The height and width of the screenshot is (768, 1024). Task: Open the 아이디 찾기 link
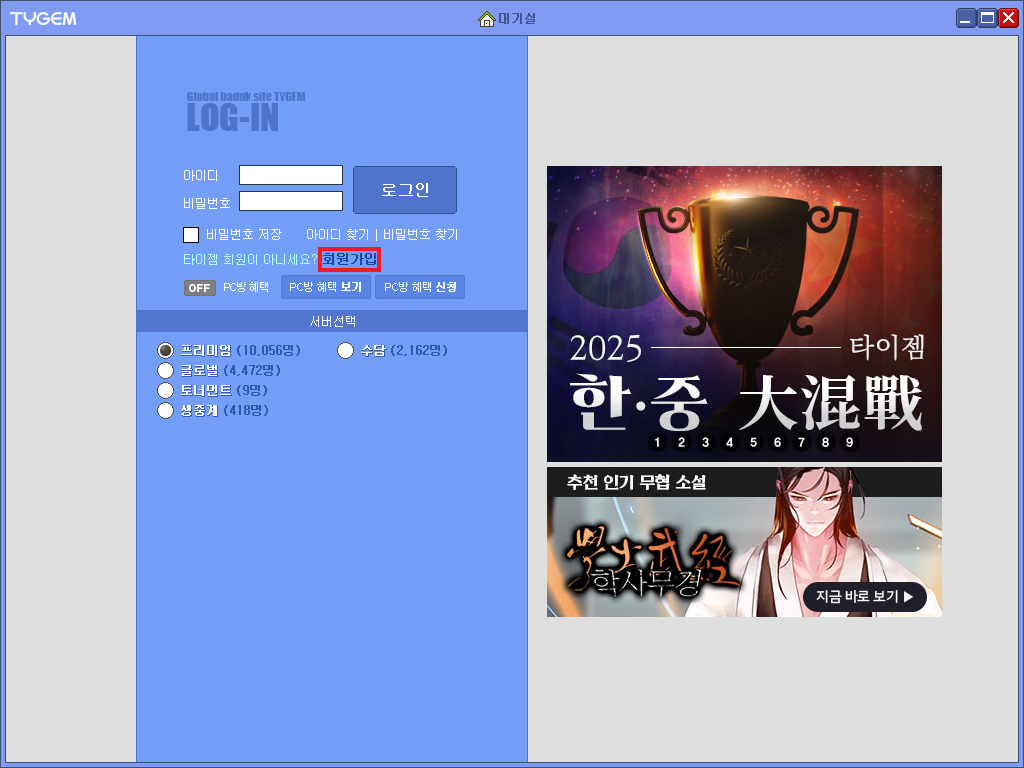[x=338, y=234]
